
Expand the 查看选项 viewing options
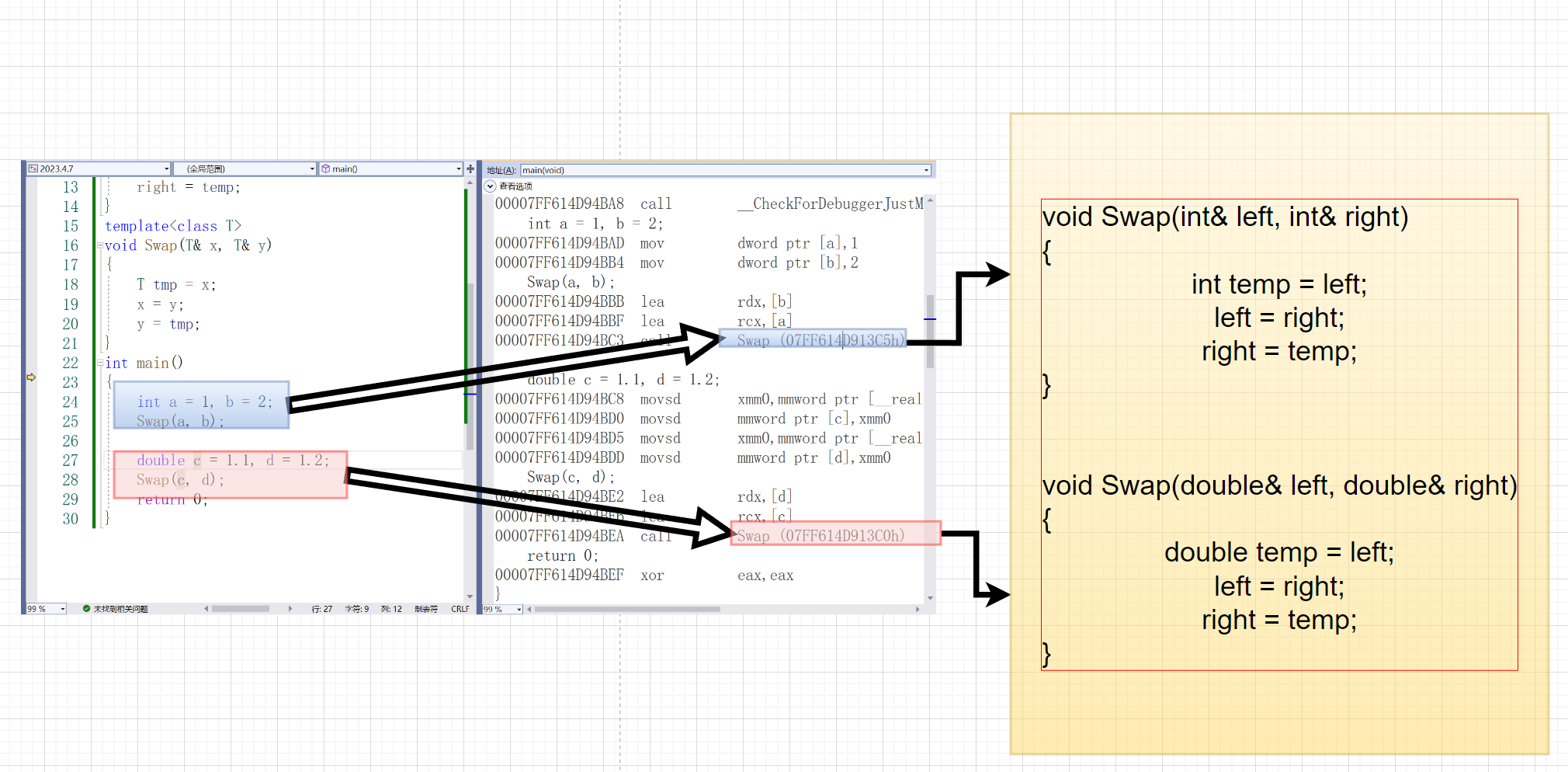click(x=490, y=186)
